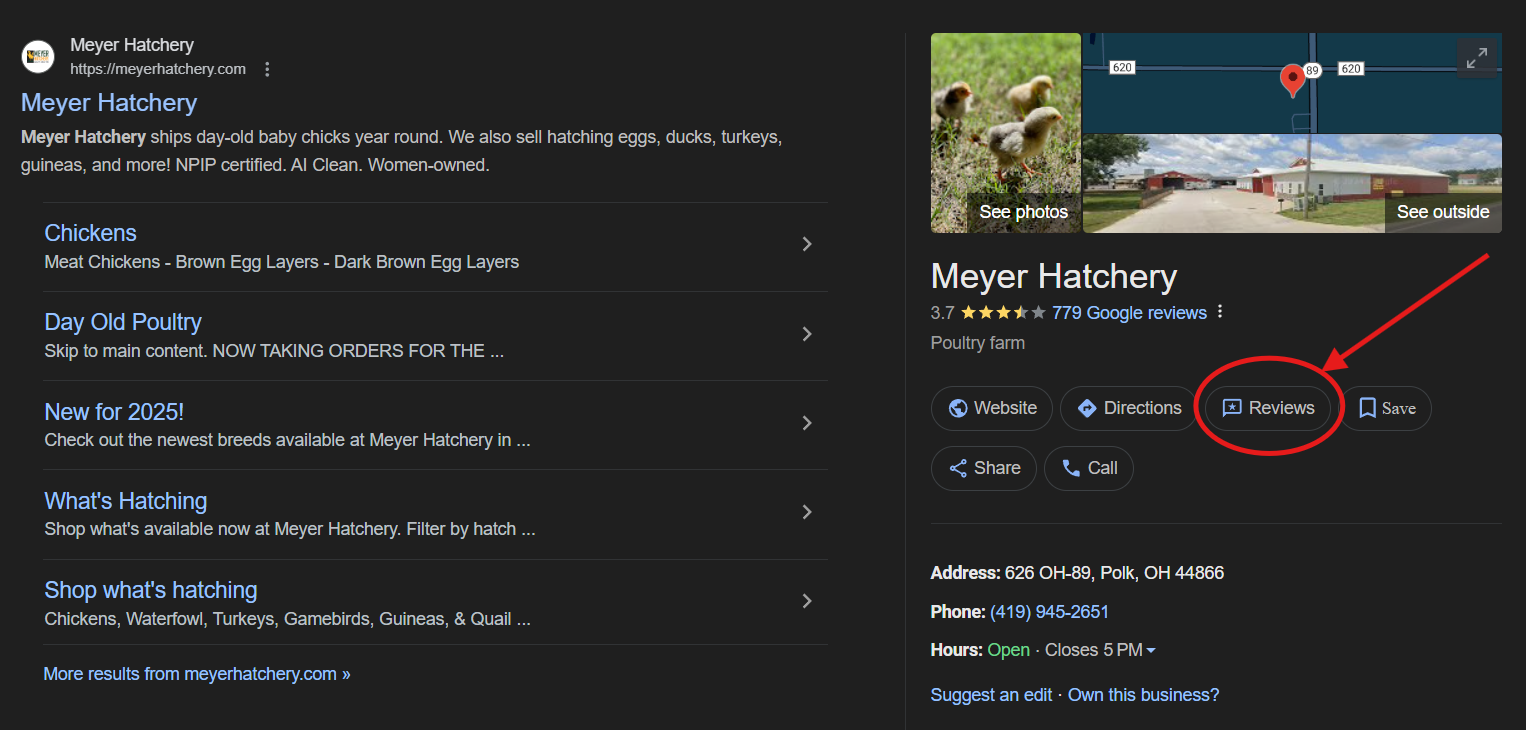The height and width of the screenshot is (730, 1526).
Task: Click the Meyer Hatchery site favicon
Action: [x=38, y=57]
